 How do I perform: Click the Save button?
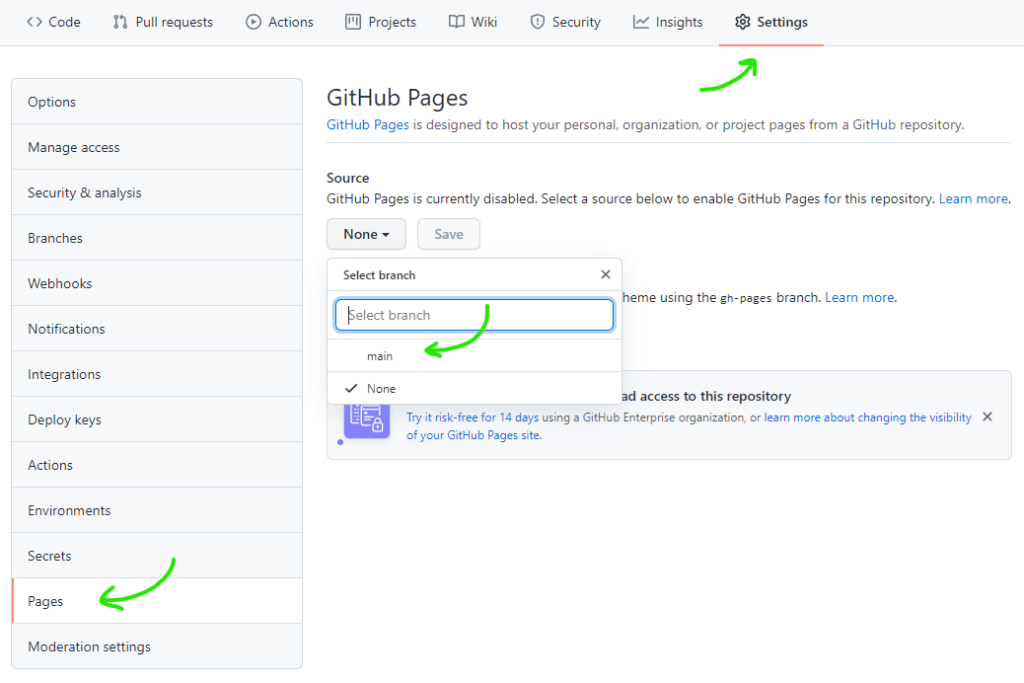click(x=449, y=234)
